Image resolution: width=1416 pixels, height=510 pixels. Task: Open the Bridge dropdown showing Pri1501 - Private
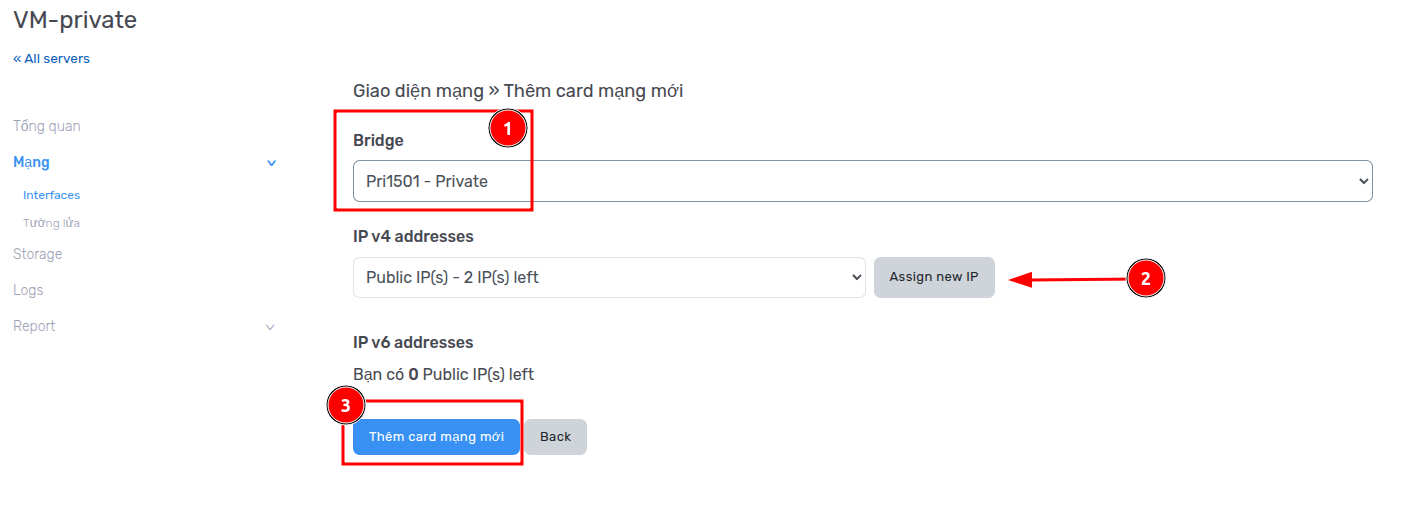(x=862, y=181)
